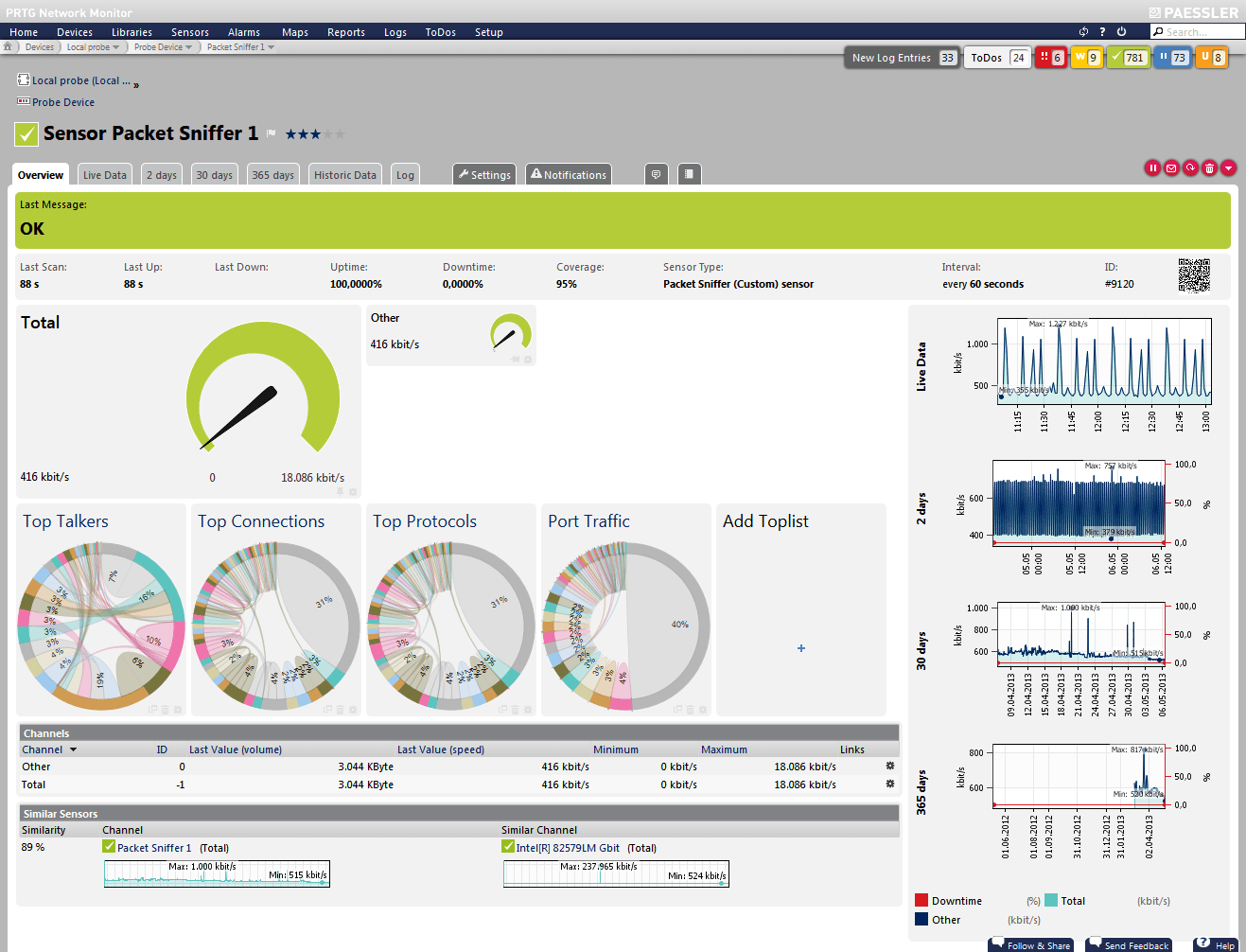Viewport: 1246px width, 952px height.
Task: Open the Intel[R] 82579LM Gbit similar sensor link
Action: coord(568,848)
